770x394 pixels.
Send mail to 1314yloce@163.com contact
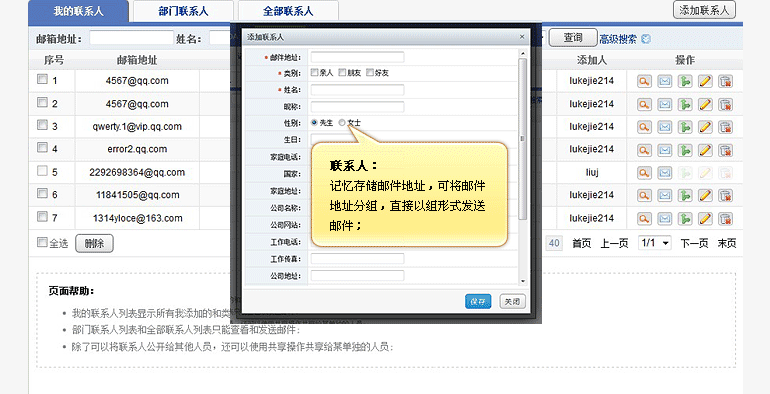[x=664, y=218]
